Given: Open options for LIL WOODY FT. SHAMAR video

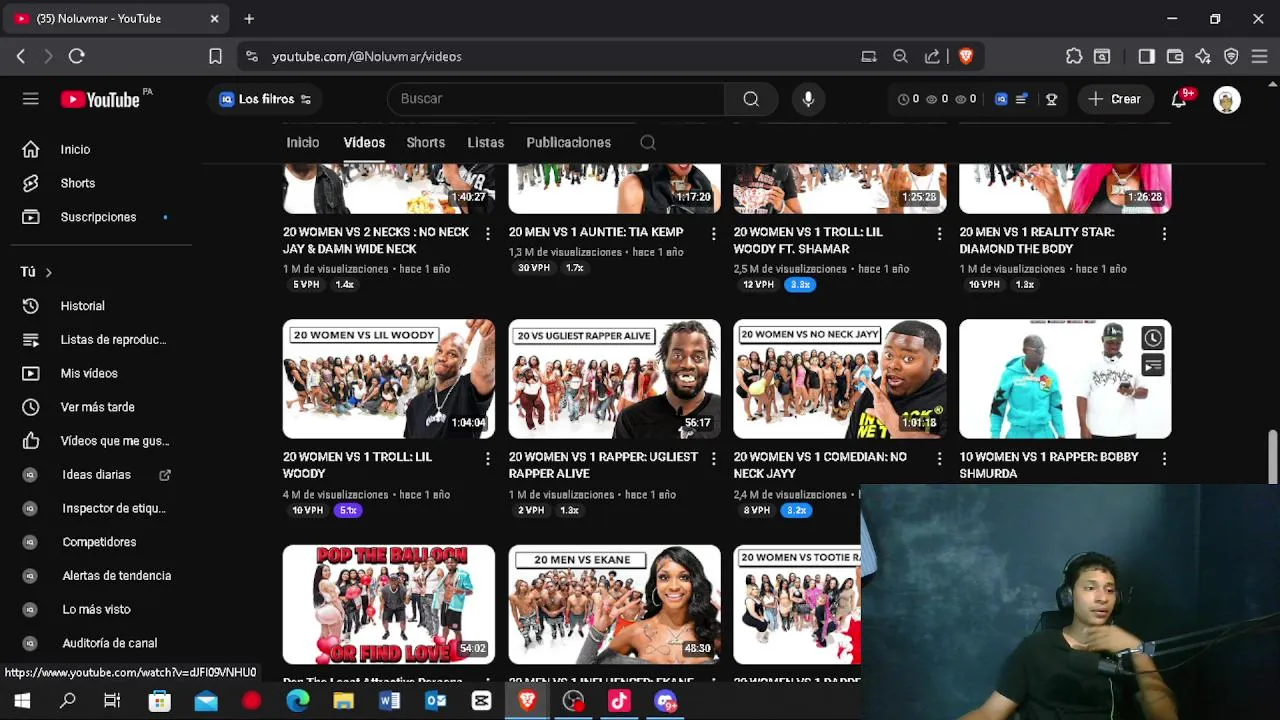Looking at the screenshot, I should click(x=938, y=233).
